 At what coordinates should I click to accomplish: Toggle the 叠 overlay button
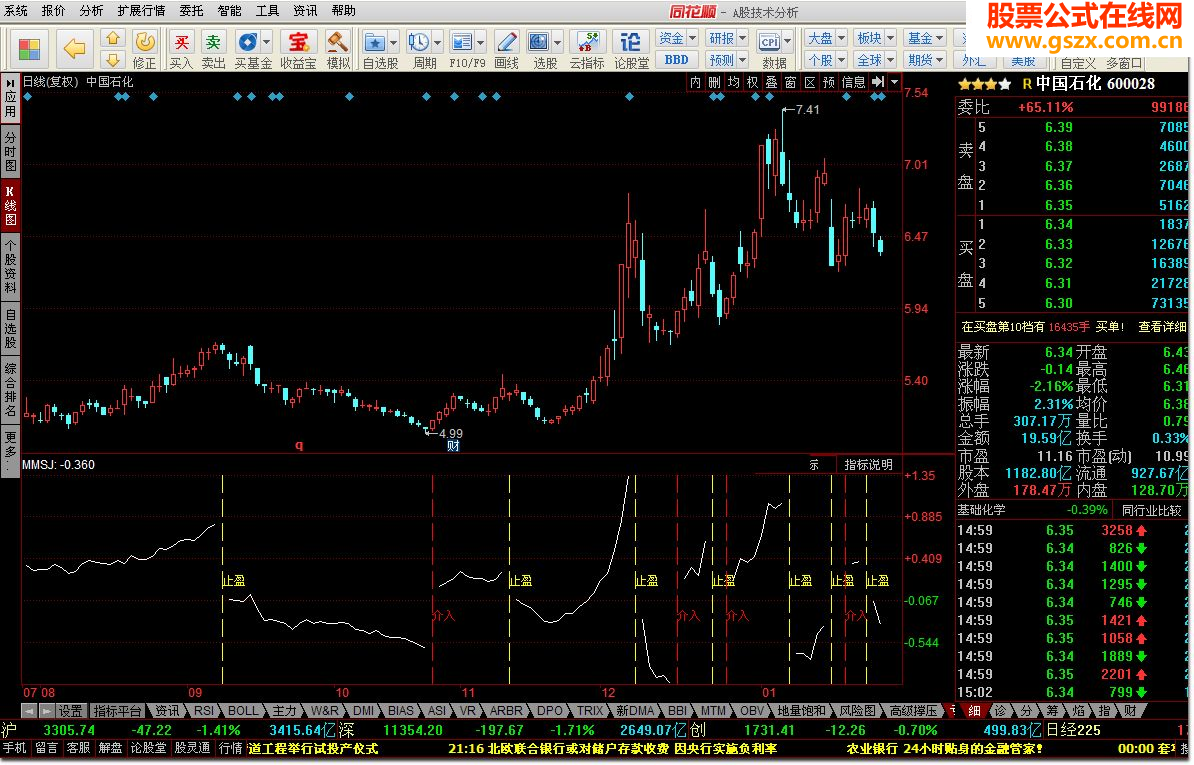point(771,82)
